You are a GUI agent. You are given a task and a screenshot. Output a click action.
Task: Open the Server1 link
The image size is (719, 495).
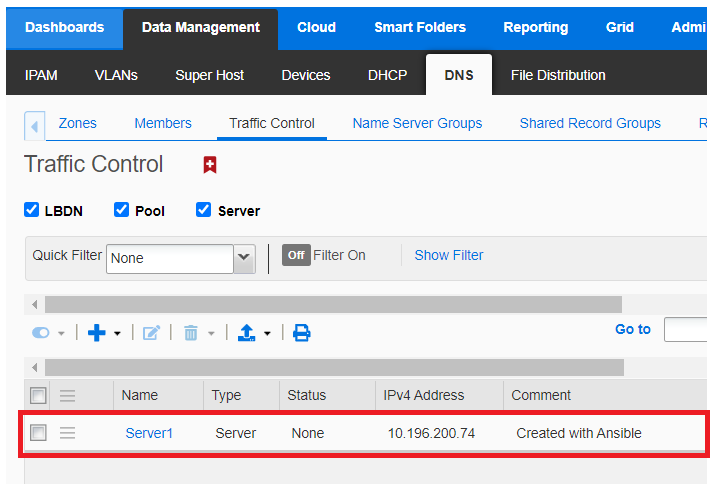[x=149, y=433]
